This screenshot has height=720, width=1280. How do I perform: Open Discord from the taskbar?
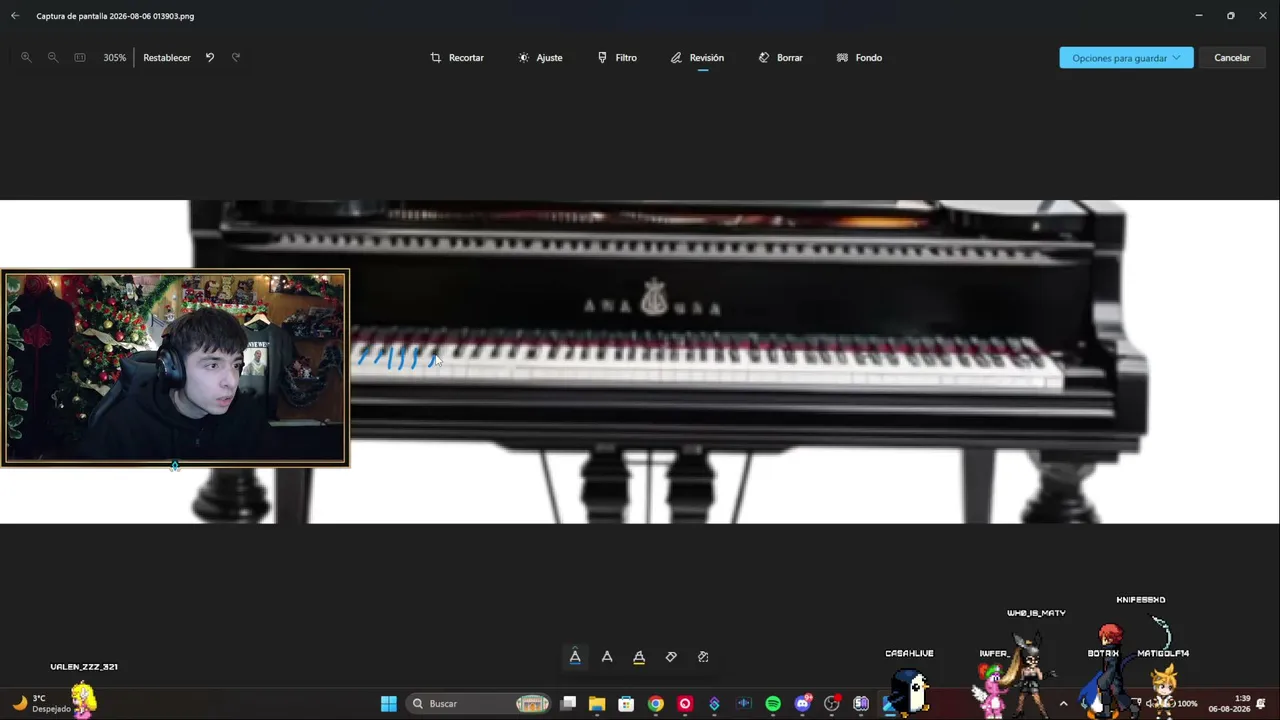click(x=802, y=704)
